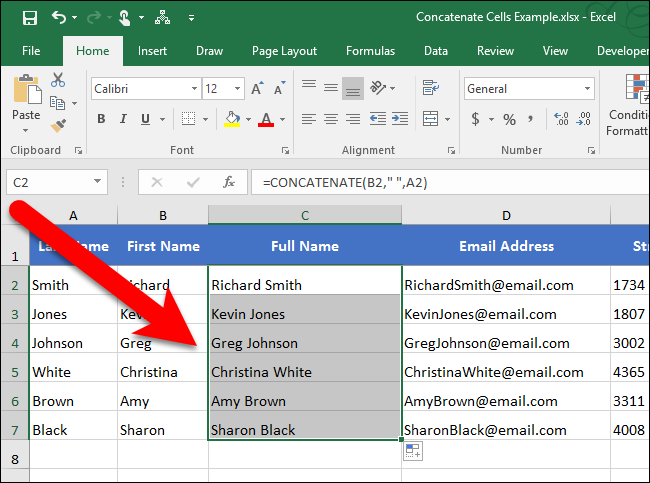Open the Auto Fill Options icon
Screen dimensions: 650x483
click(x=412, y=453)
